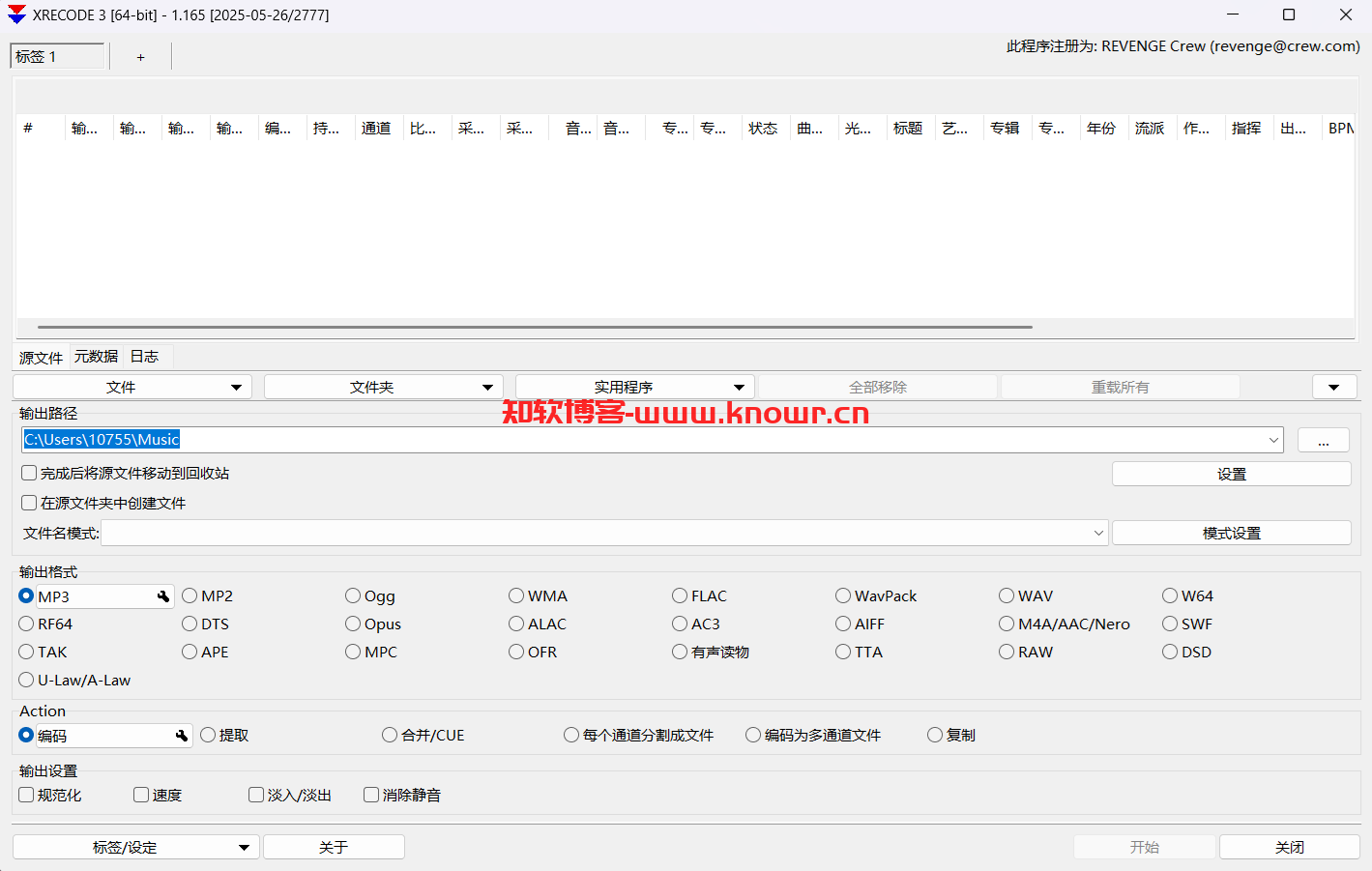Choose the 合并/CUE action
The width and height of the screenshot is (1372, 871).
pos(423,736)
